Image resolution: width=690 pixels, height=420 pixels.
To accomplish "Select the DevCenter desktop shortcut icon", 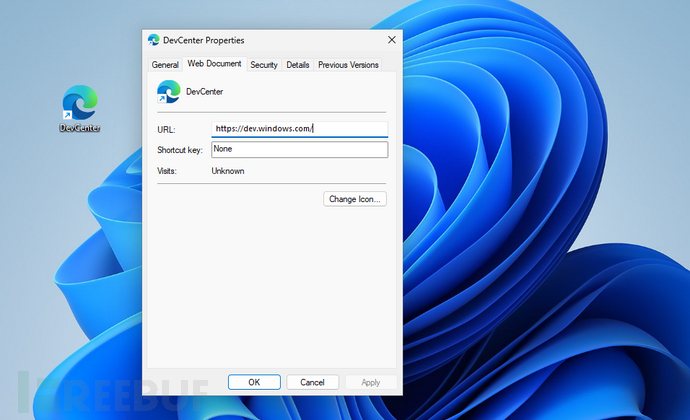I will point(80,103).
